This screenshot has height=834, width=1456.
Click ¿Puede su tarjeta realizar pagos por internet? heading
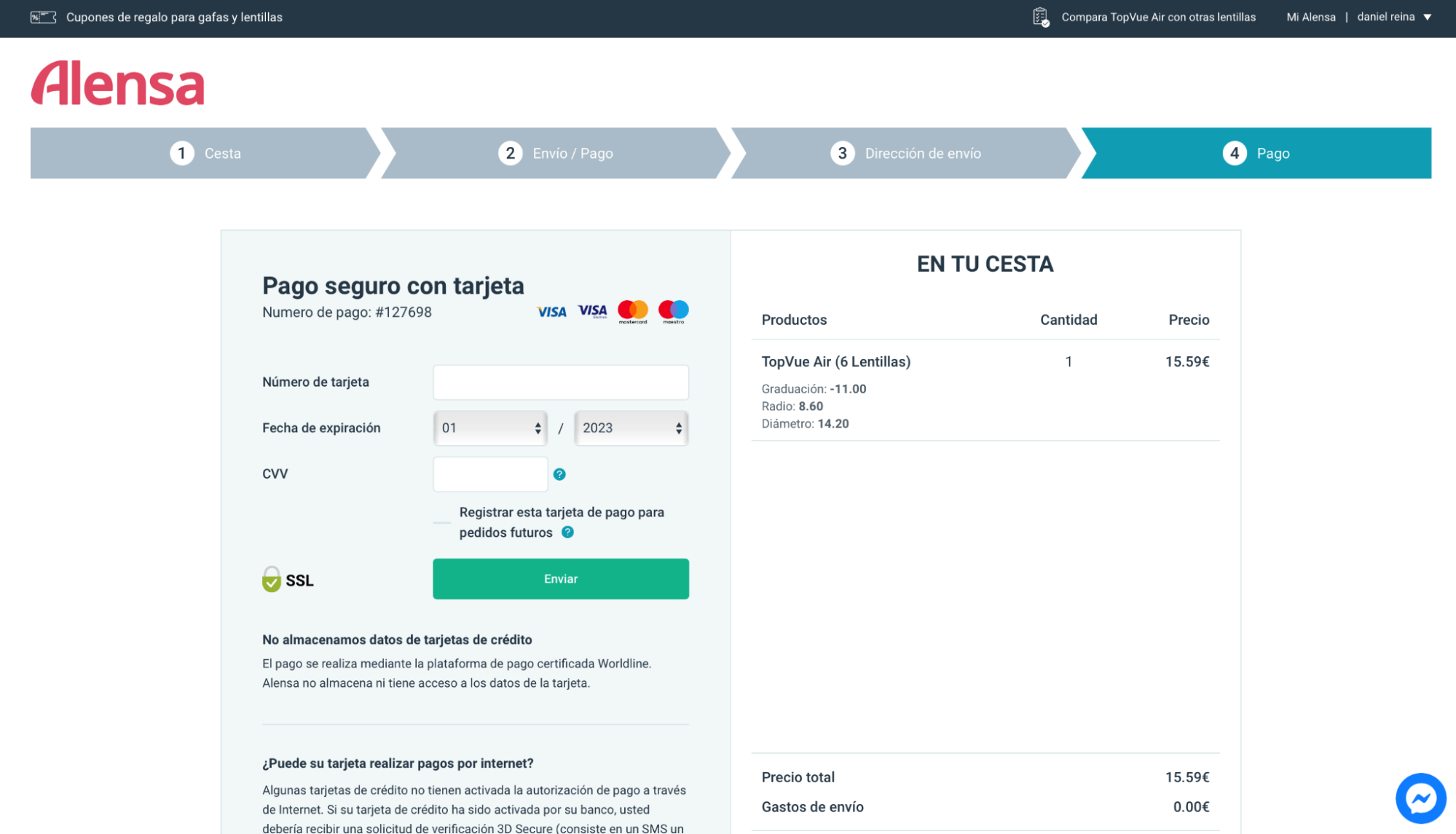[x=398, y=763]
